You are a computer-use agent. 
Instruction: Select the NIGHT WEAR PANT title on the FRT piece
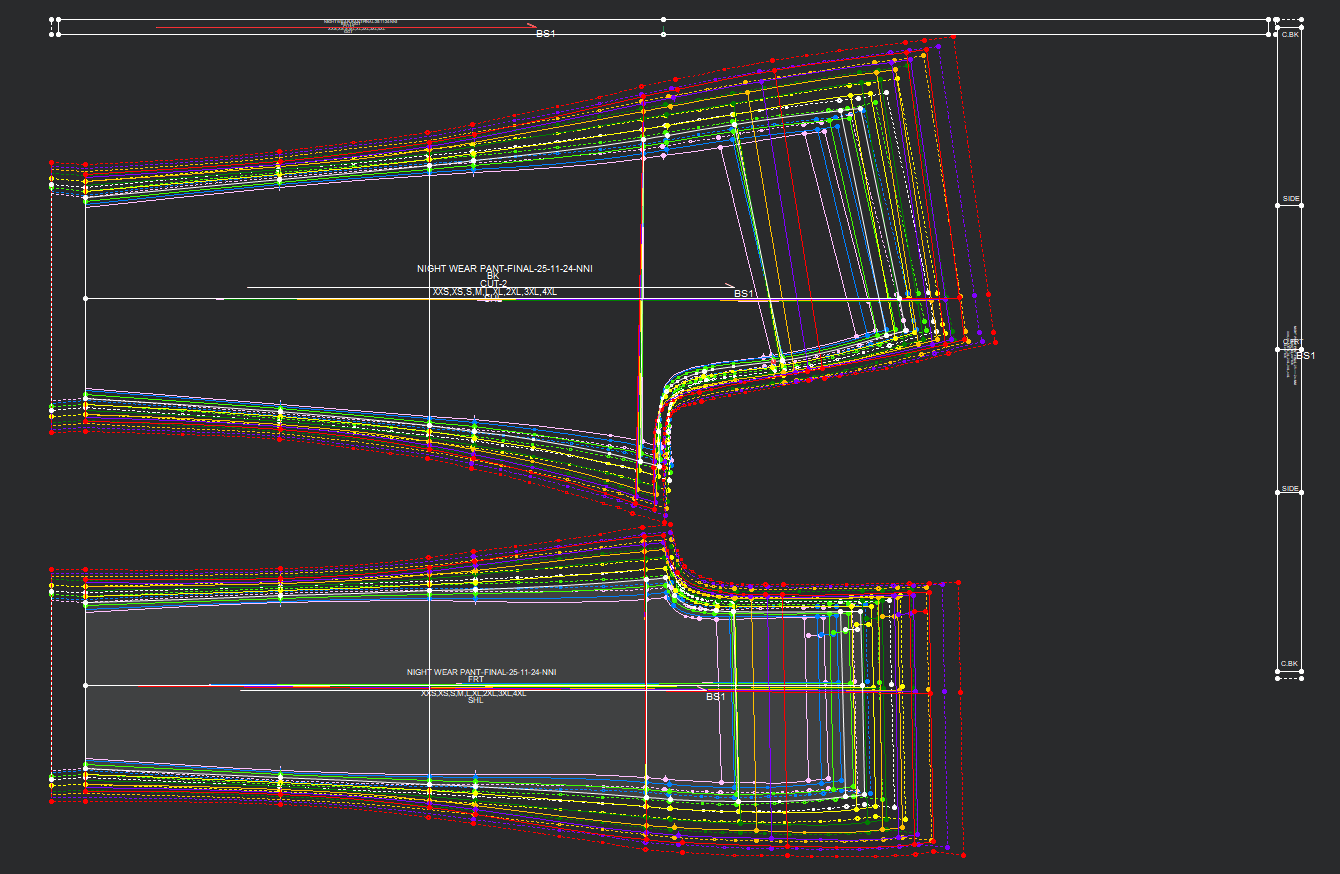tap(481, 672)
